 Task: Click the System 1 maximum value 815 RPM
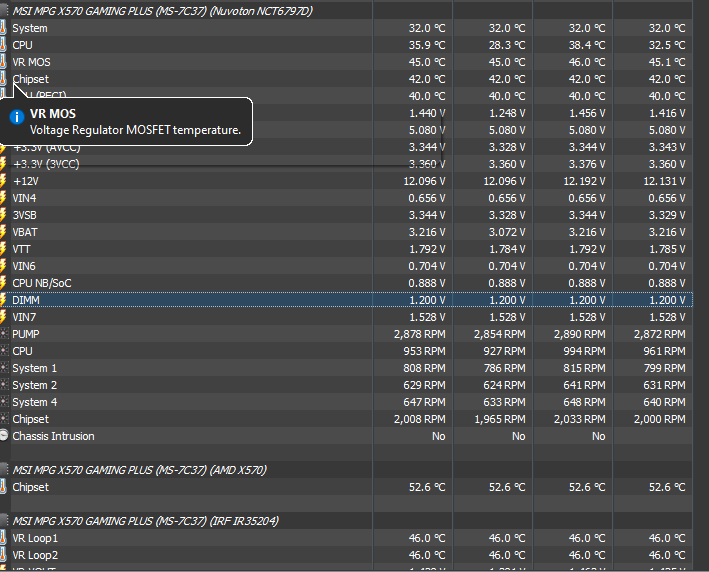(584, 368)
